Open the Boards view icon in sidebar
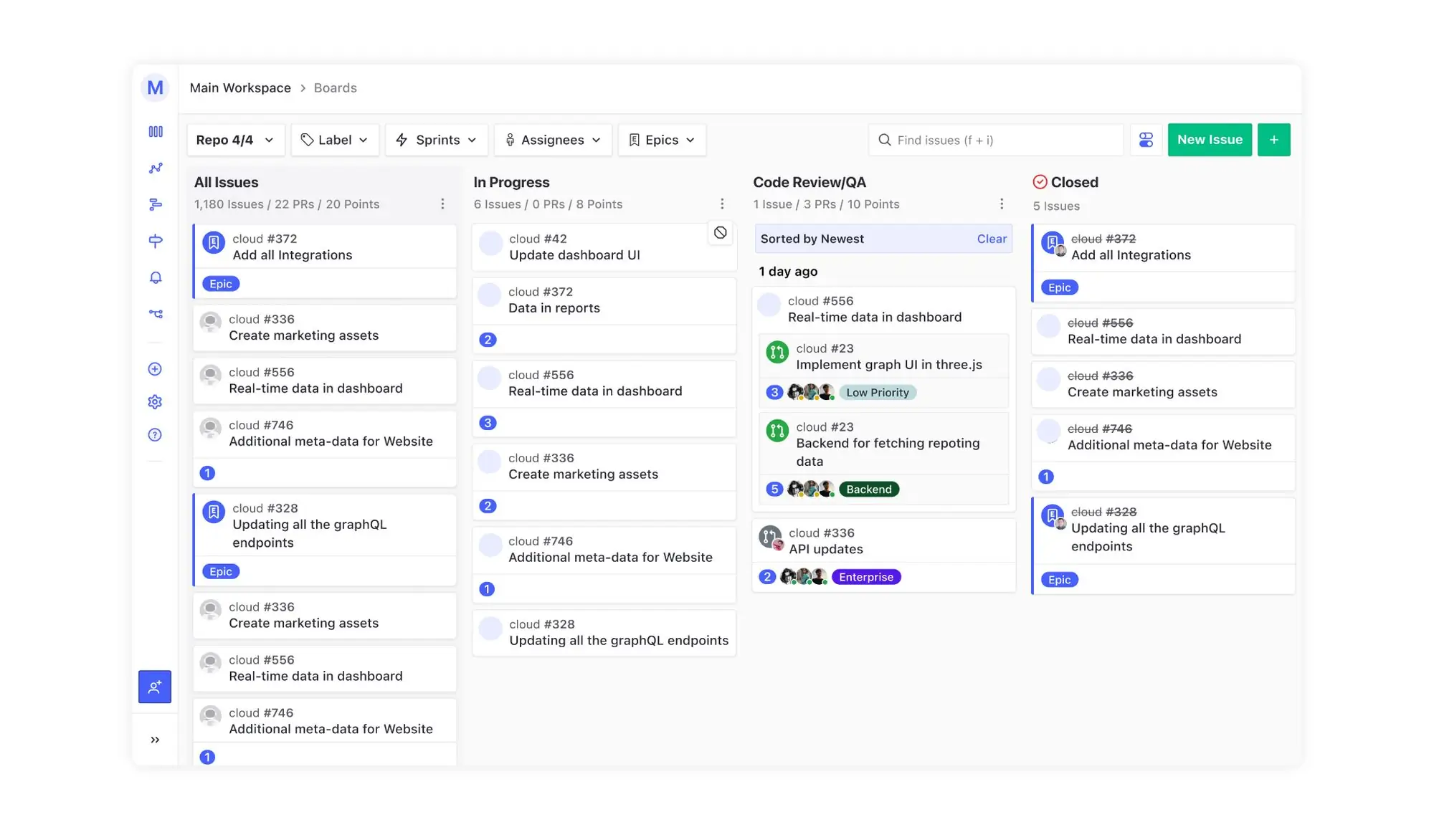This screenshot has width=1434, height=840. coord(156,132)
